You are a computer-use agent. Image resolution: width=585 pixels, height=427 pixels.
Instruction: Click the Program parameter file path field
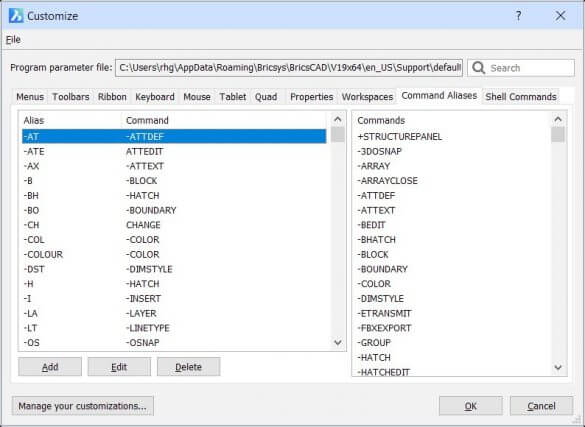289,68
